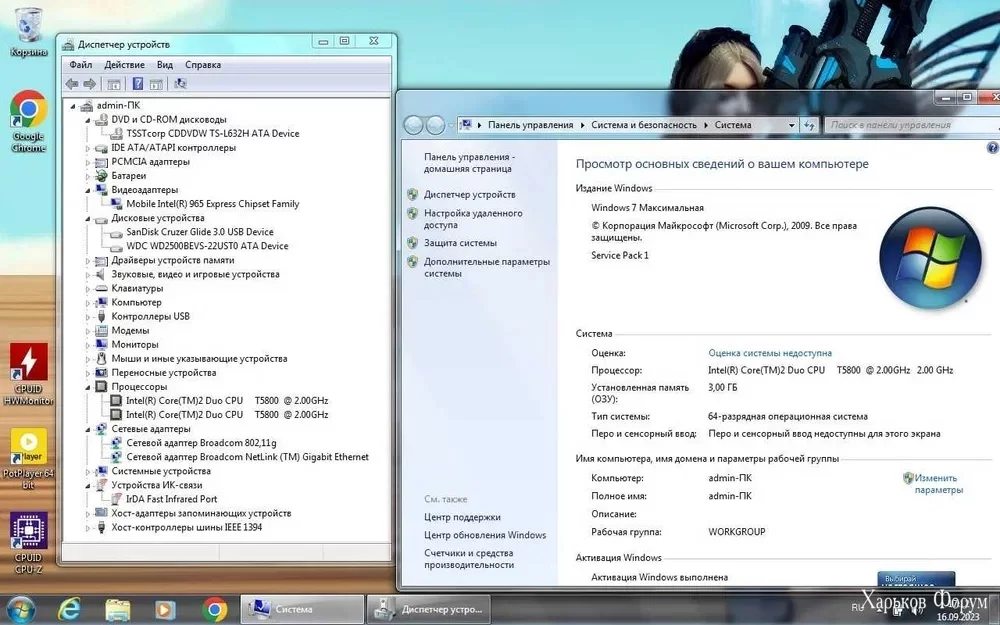Click refresh button beside address bar

pyautogui.click(x=809, y=125)
